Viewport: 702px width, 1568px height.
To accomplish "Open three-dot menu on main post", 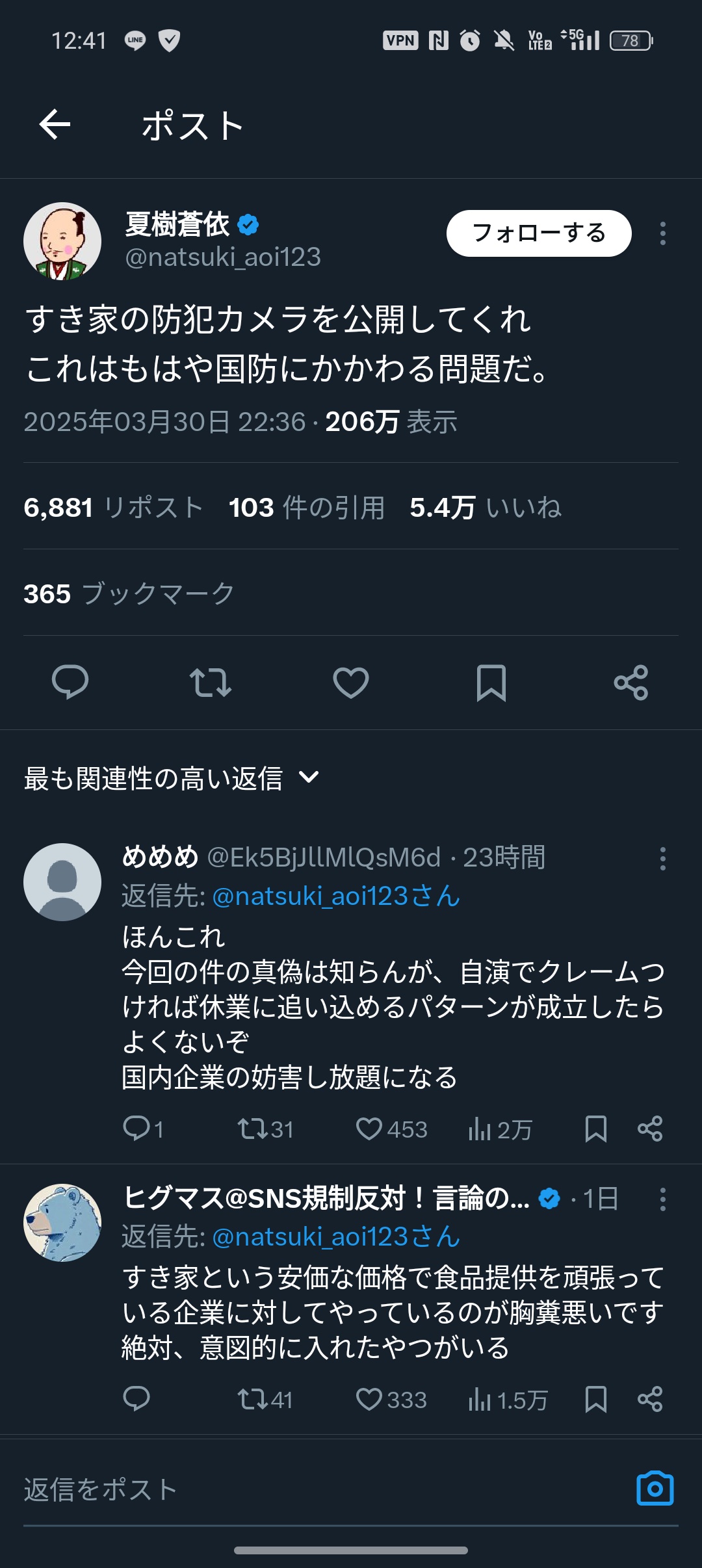I will [x=662, y=233].
